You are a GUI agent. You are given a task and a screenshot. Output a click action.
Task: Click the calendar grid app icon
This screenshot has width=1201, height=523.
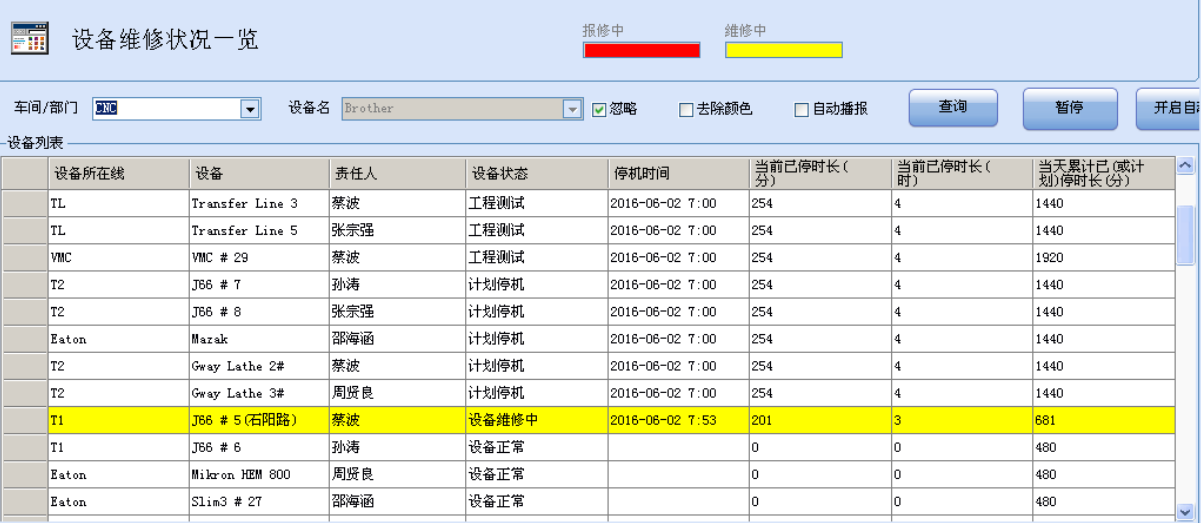[x=29, y=39]
